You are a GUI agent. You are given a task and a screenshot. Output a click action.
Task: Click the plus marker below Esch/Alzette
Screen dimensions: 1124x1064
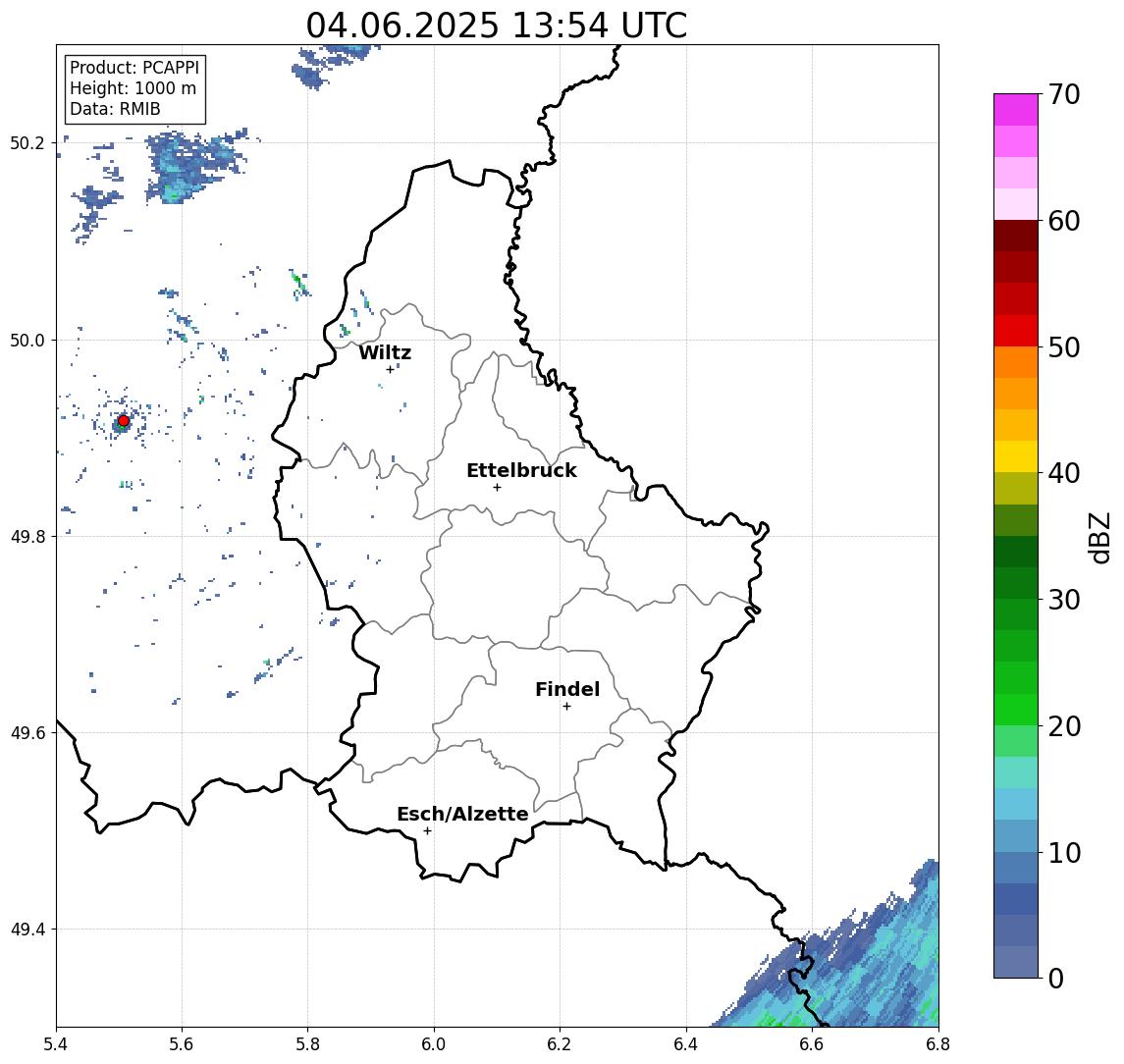427,831
